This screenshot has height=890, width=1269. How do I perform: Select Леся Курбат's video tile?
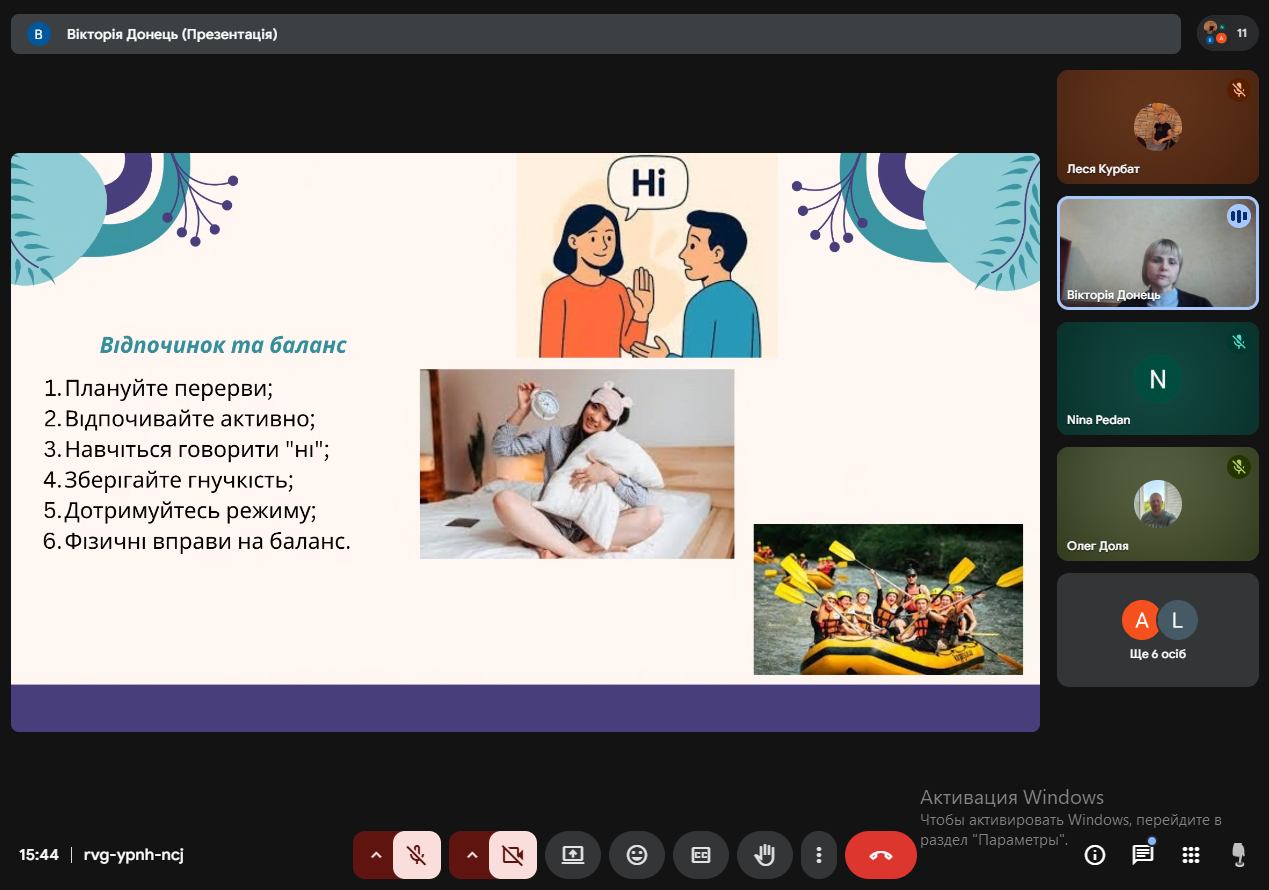coord(1158,127)
